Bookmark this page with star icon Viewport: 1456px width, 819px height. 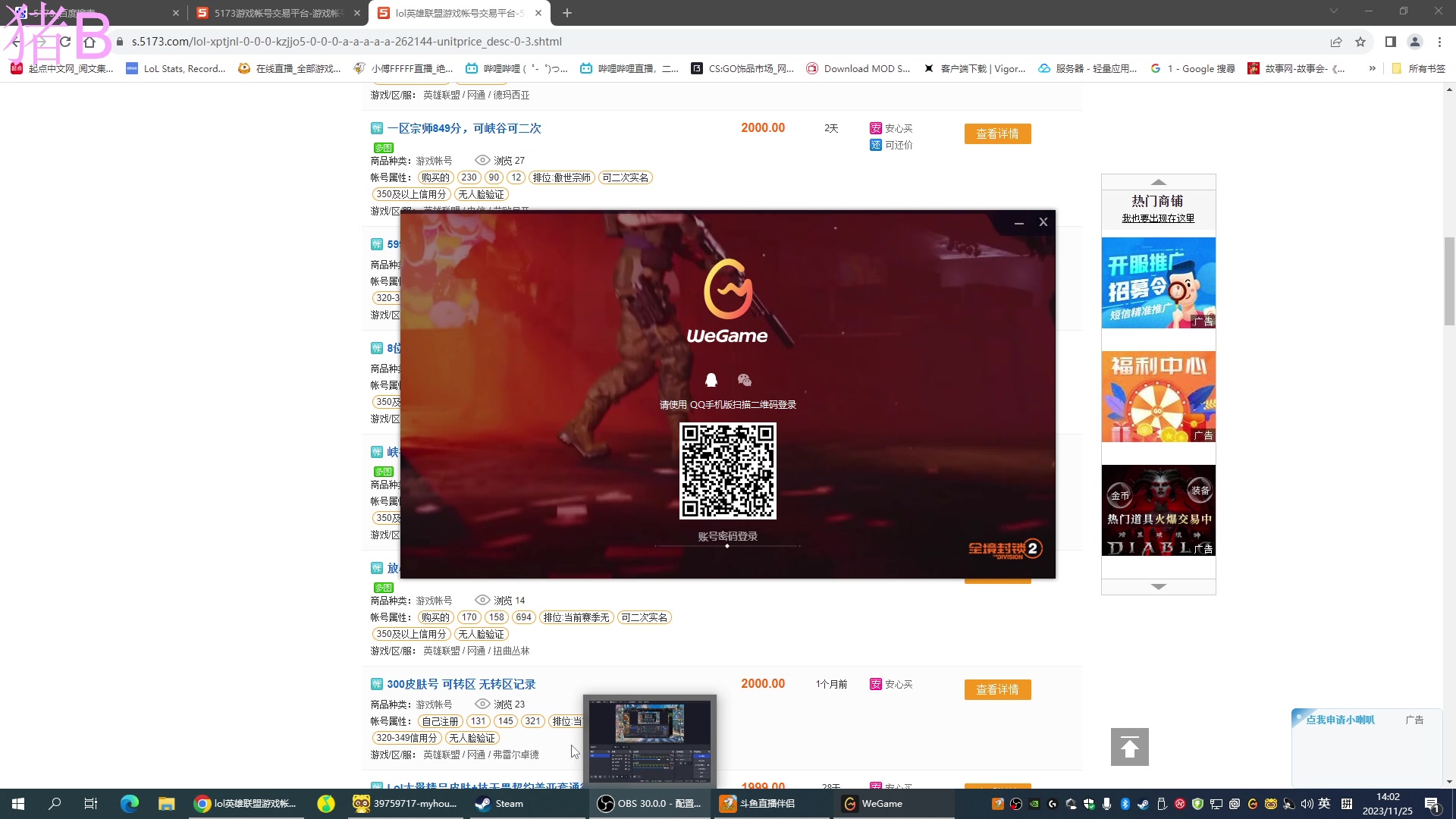[1360, 42]
